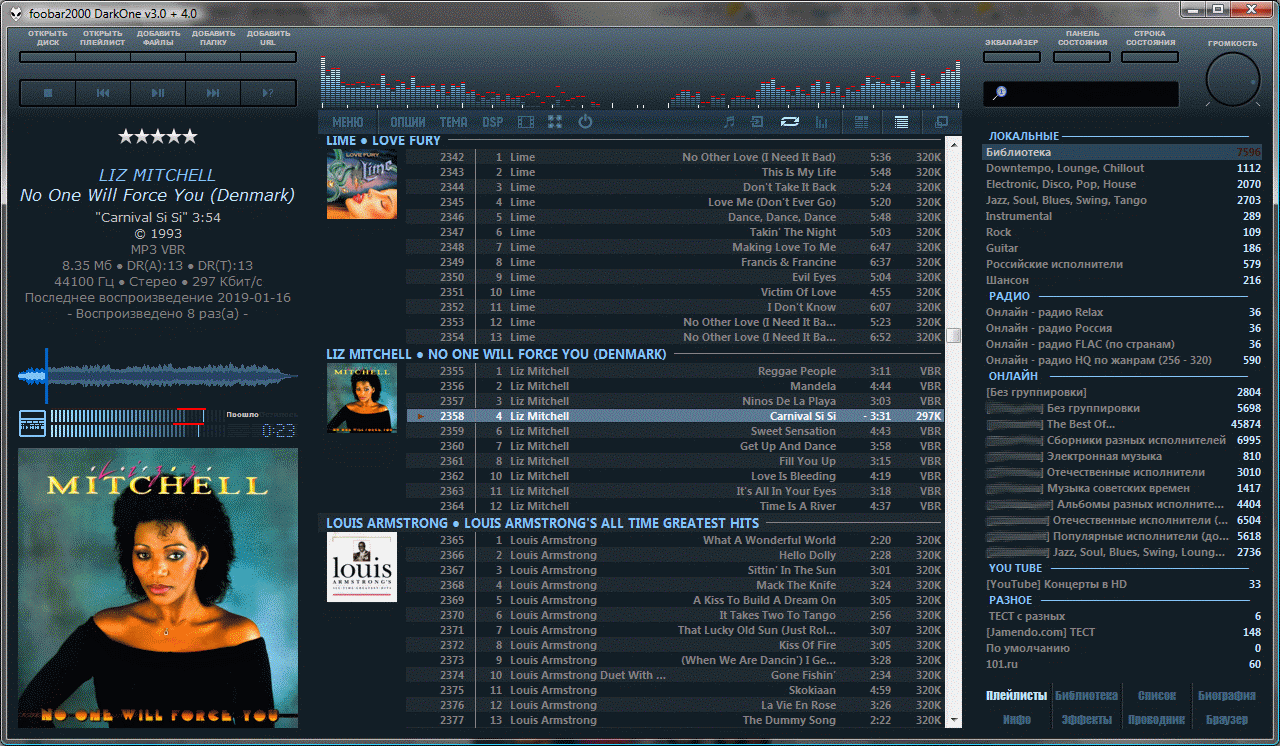The width and height of the screenshot is (1280, 746).
Task: Click the Louis Armstrong album thumbnail
Action: click(x=362, y=567)
